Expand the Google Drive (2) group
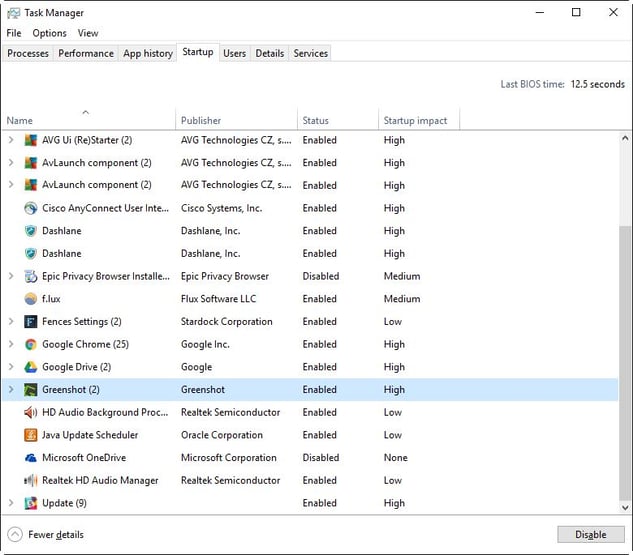 click(x=11, y=367)
